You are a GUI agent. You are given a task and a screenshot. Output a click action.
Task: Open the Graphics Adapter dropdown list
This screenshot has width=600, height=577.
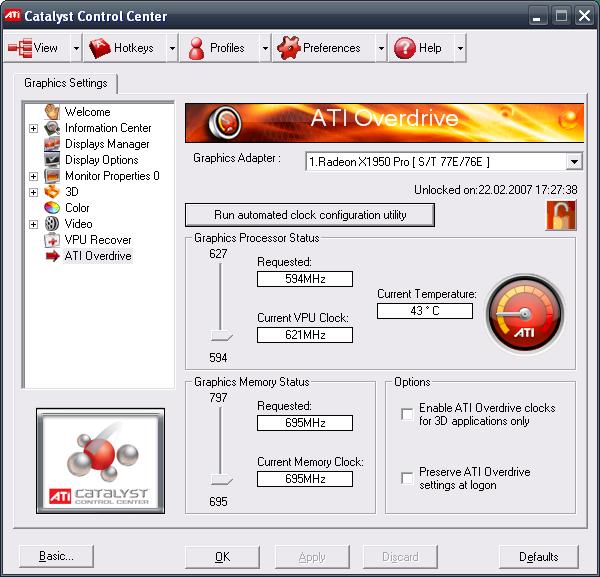(574, 161)
